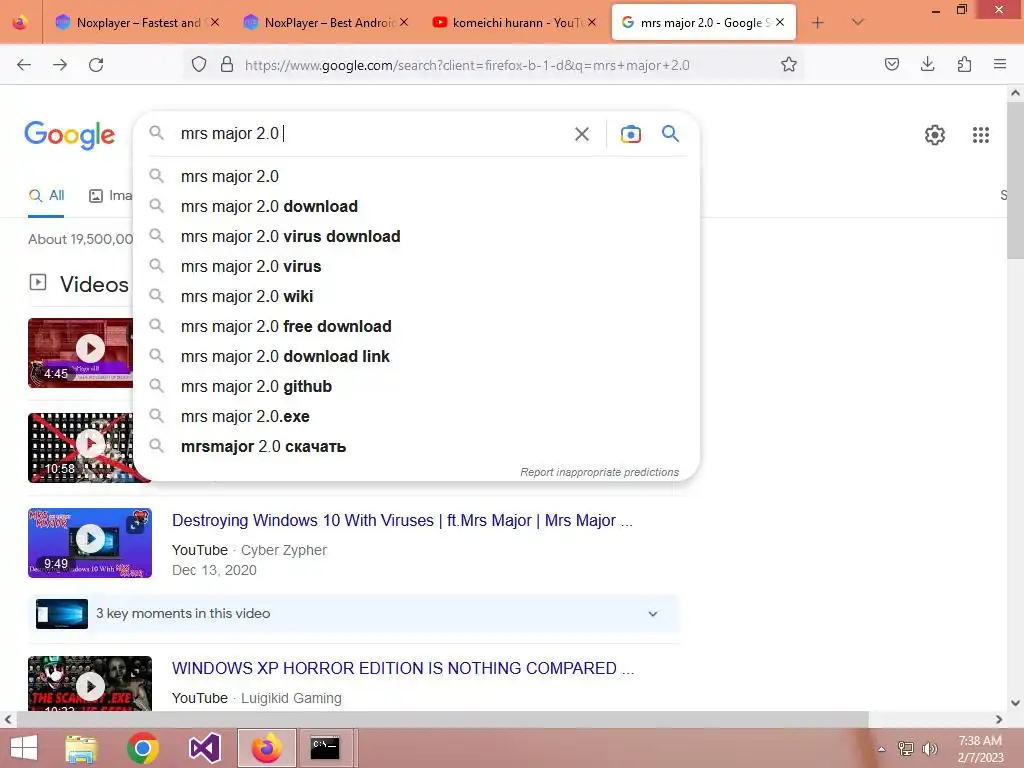Image resolution: width=1024 pixels, height=768 pixels.
Task: Choose suggestion 'mrs major 2.0 virus'
Action: (x=416, y=266)
